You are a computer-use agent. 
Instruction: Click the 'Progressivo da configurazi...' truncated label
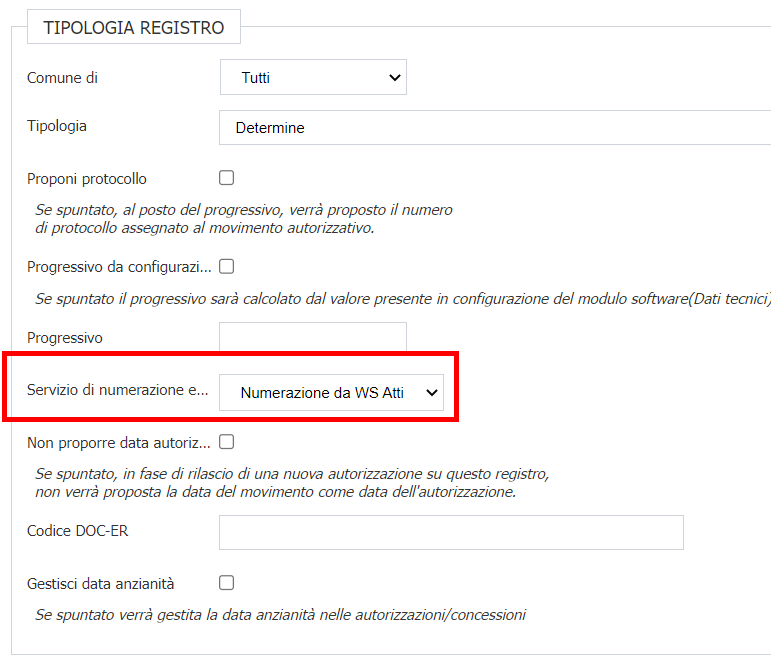(119, 267)
